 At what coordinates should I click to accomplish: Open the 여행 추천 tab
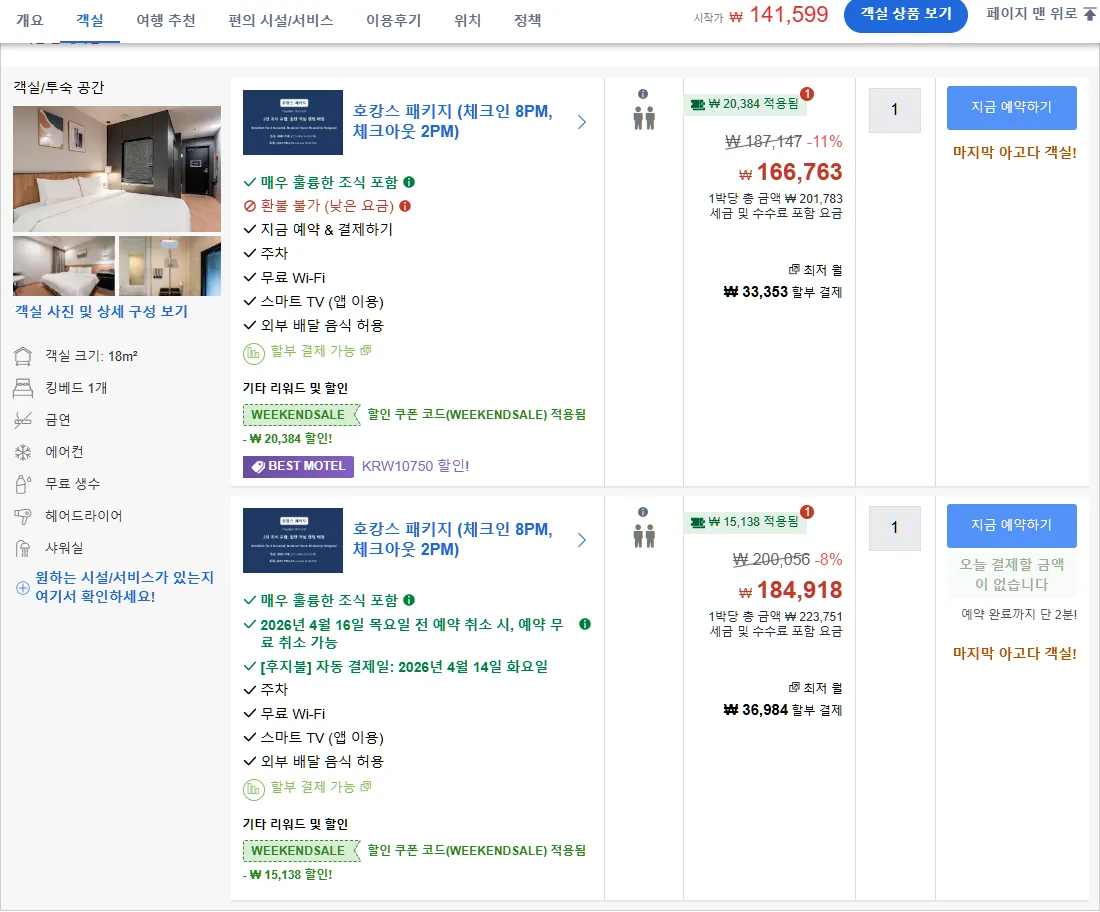click(166, 20)
